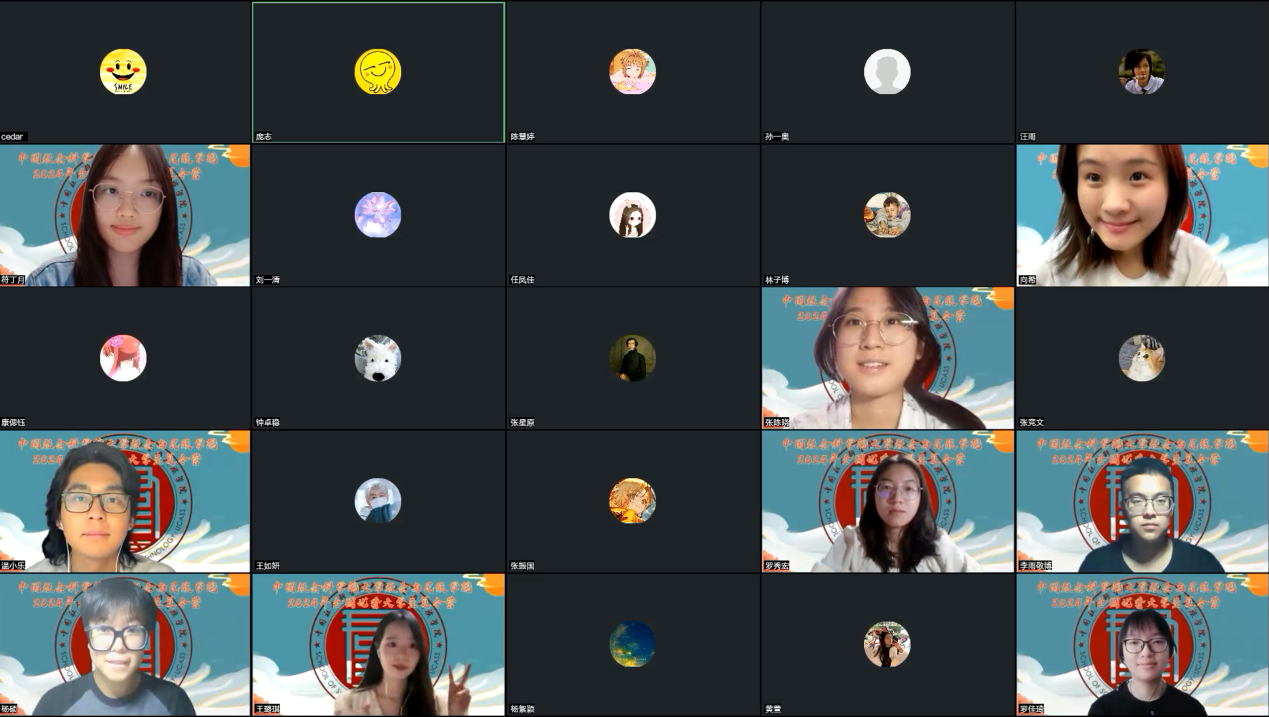The height and width of the screenshot is (717, 1269).
Task: Select the blue planet earth avatar
Action: pos(632,644)
